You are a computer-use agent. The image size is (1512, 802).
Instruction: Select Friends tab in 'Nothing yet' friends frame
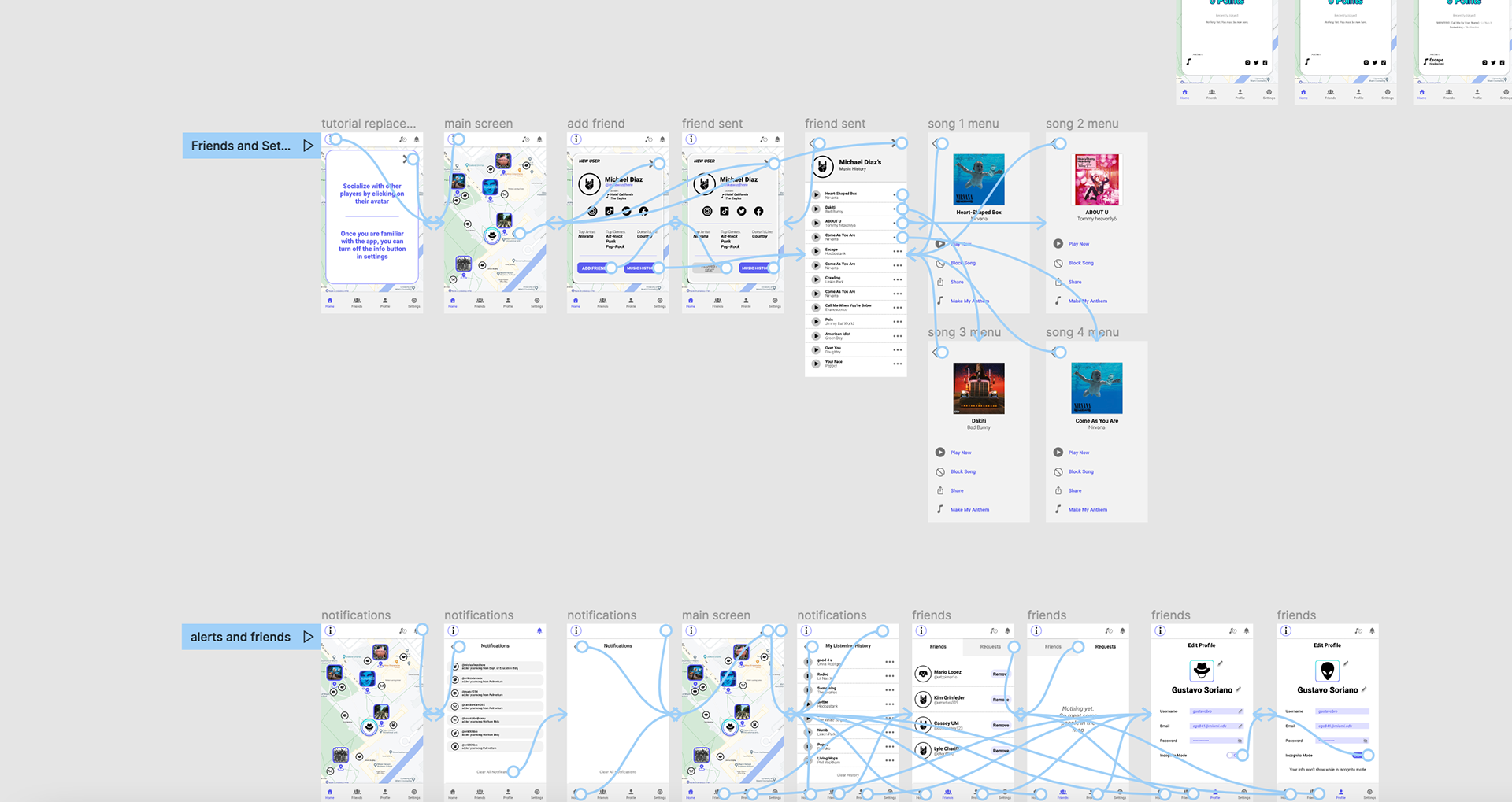tap(1053, 647)
